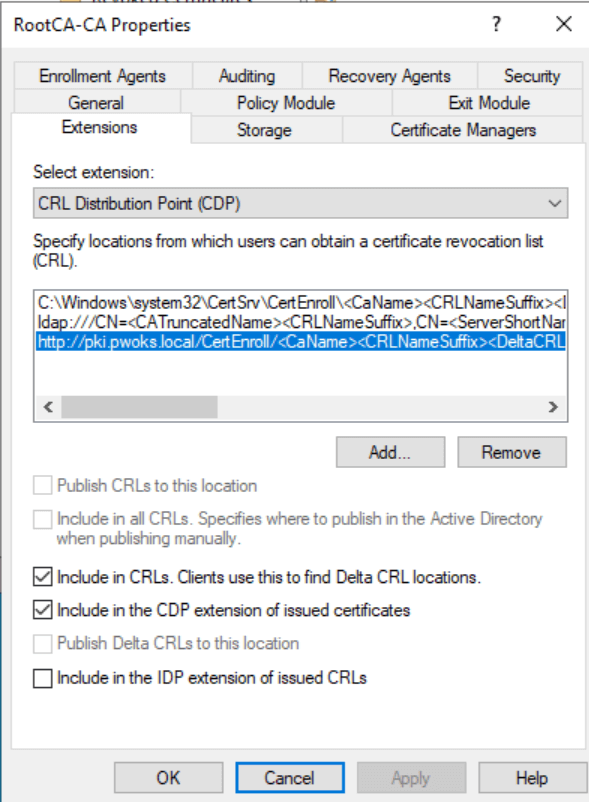This screenshot has height=802, width=589.
Task: Remove the selected CRL location
Action: [511, 452]
